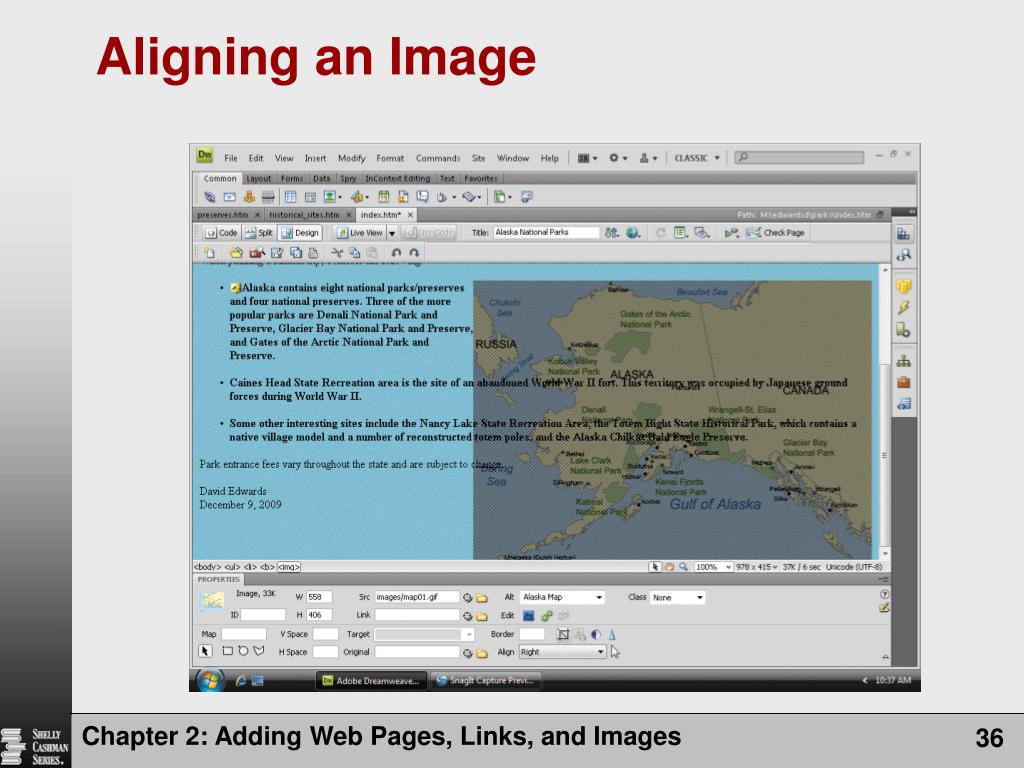This screenshot has width=1024, height=768.
Task: Insert a Horizontal Rule icon
Action: click(x=268, y=197)
